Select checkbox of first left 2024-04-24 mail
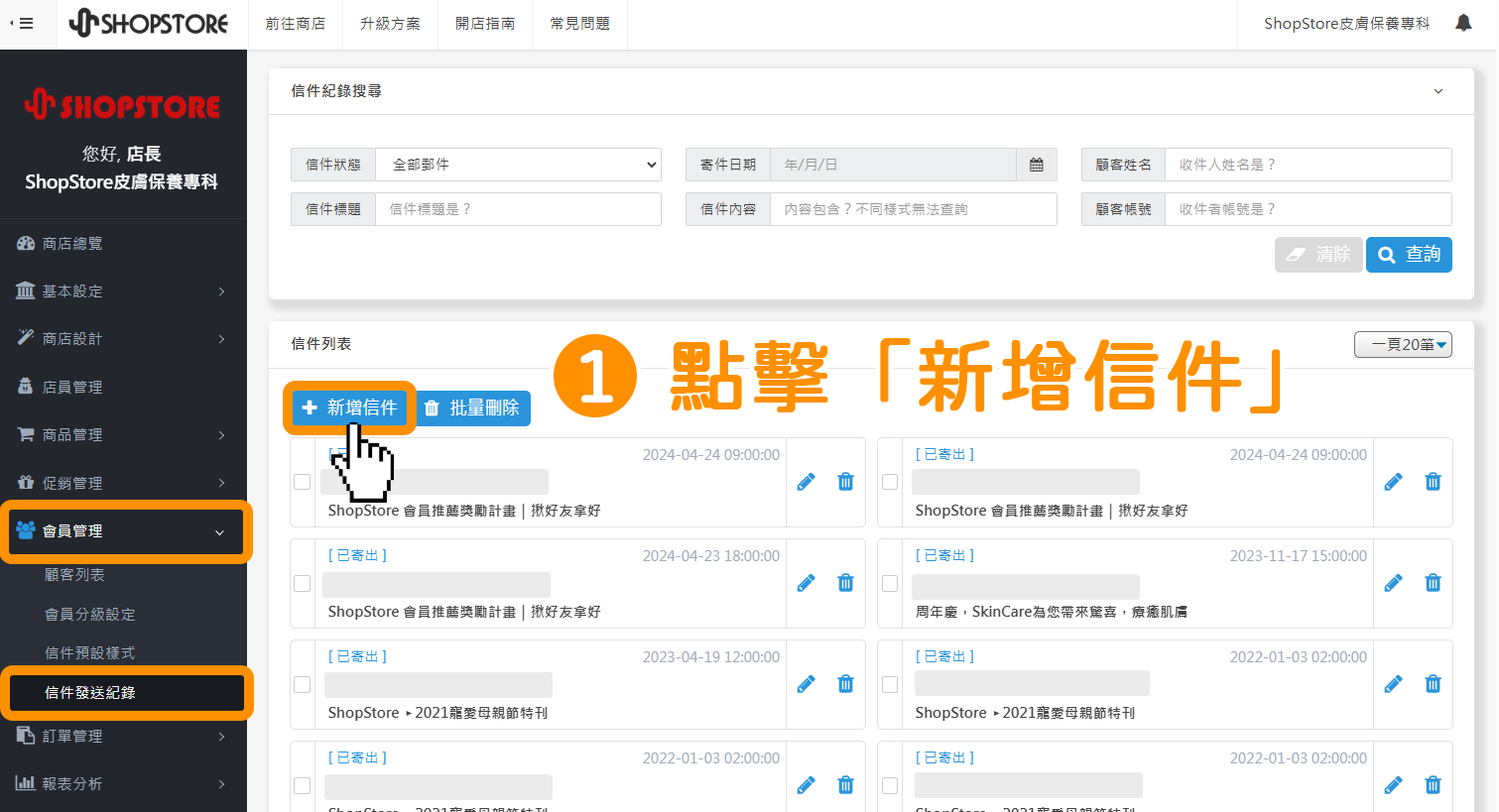 coord(303,482)
